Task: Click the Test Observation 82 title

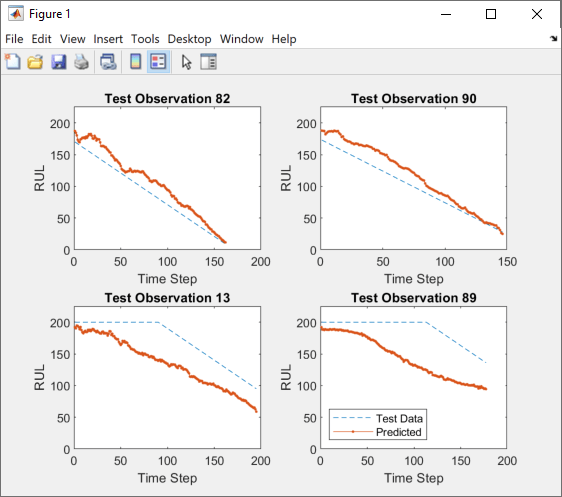Action: coord(167,98)
